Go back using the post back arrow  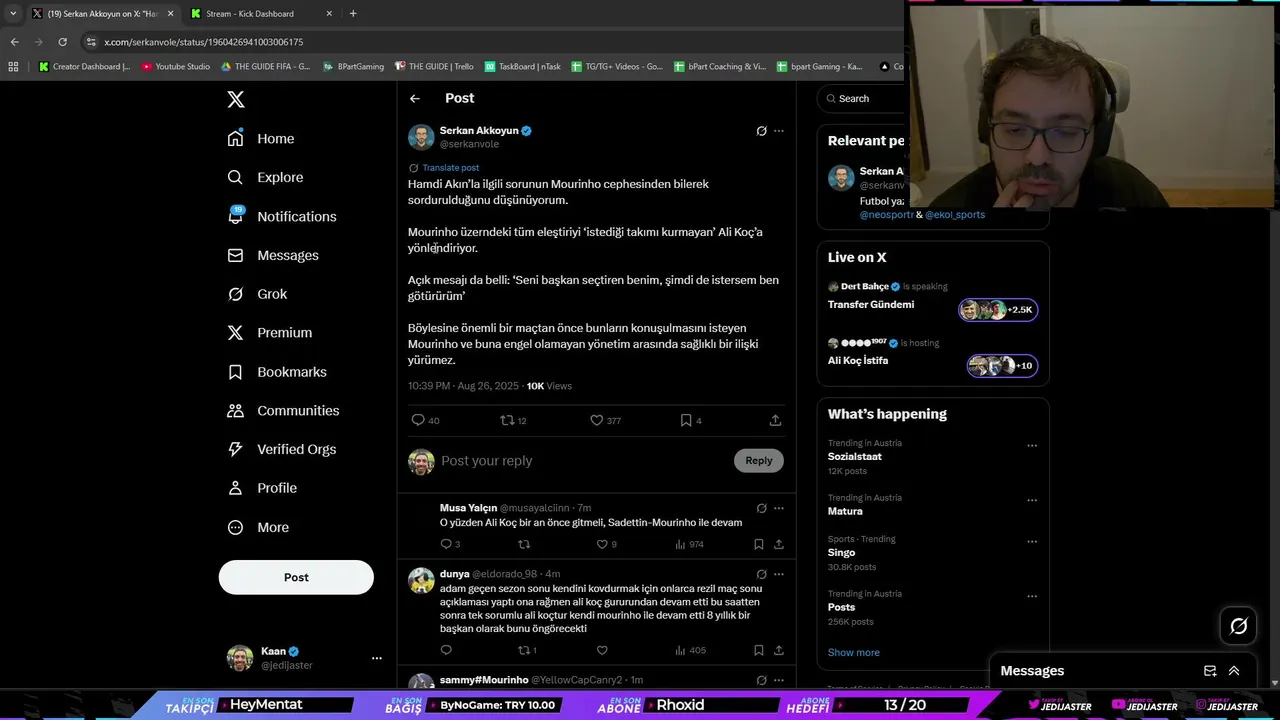[415, 98]
